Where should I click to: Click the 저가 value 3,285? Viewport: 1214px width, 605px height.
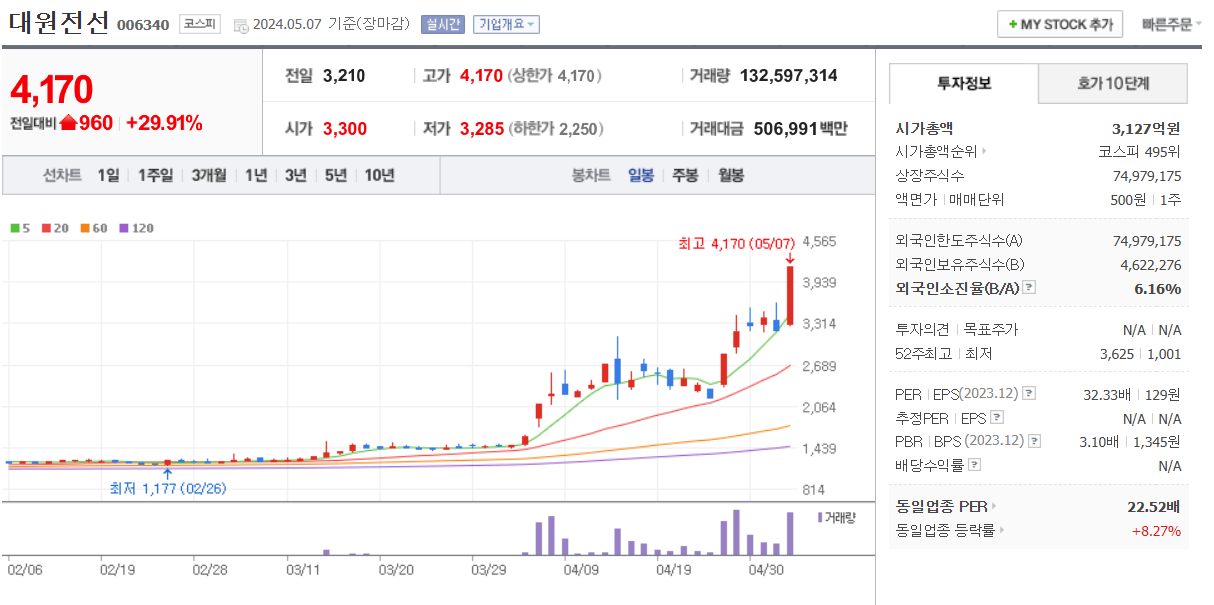coord(482,128)
